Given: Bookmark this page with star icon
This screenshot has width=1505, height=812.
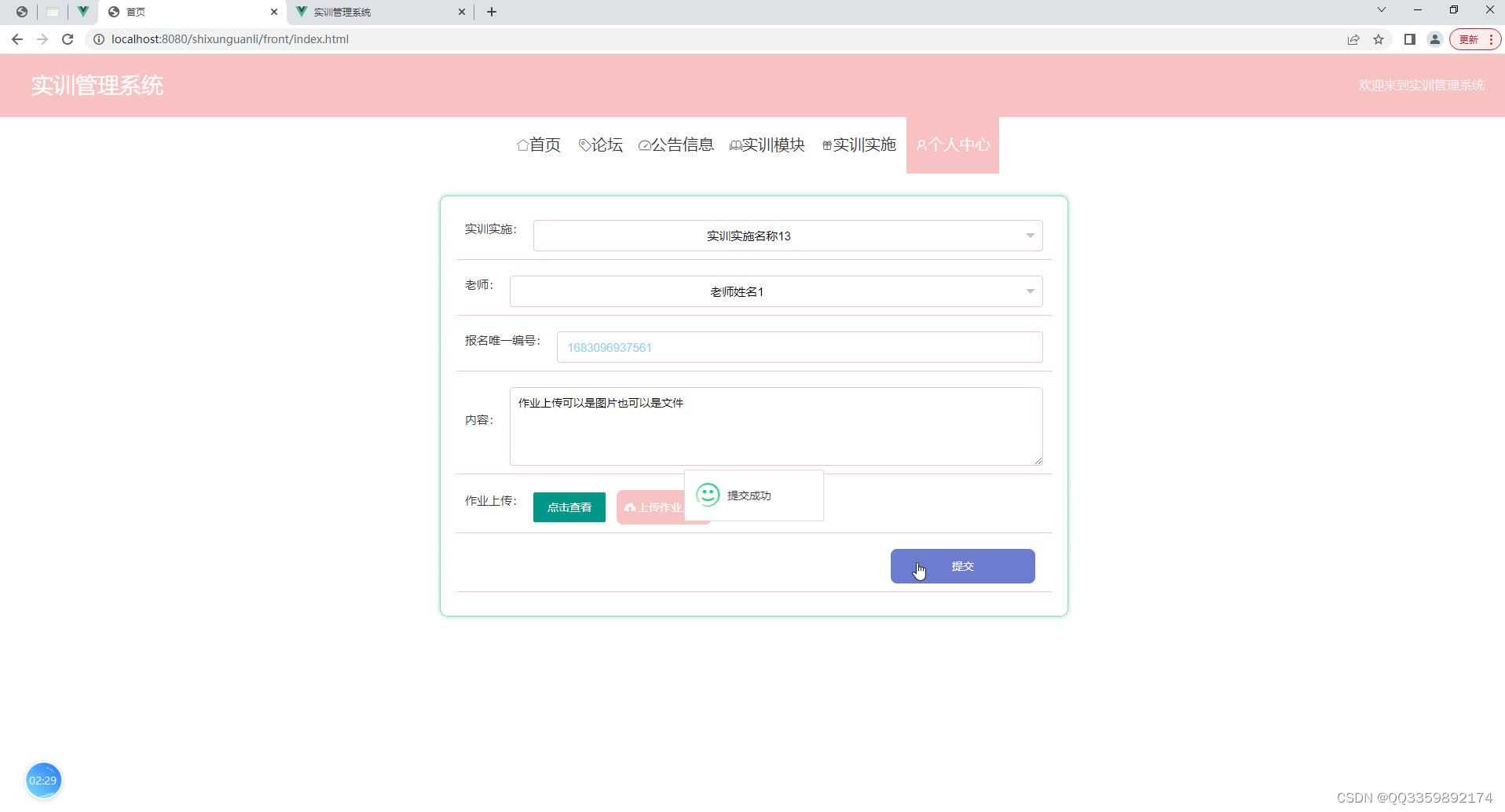Looking at the screenshot, I should (1379, 39).
